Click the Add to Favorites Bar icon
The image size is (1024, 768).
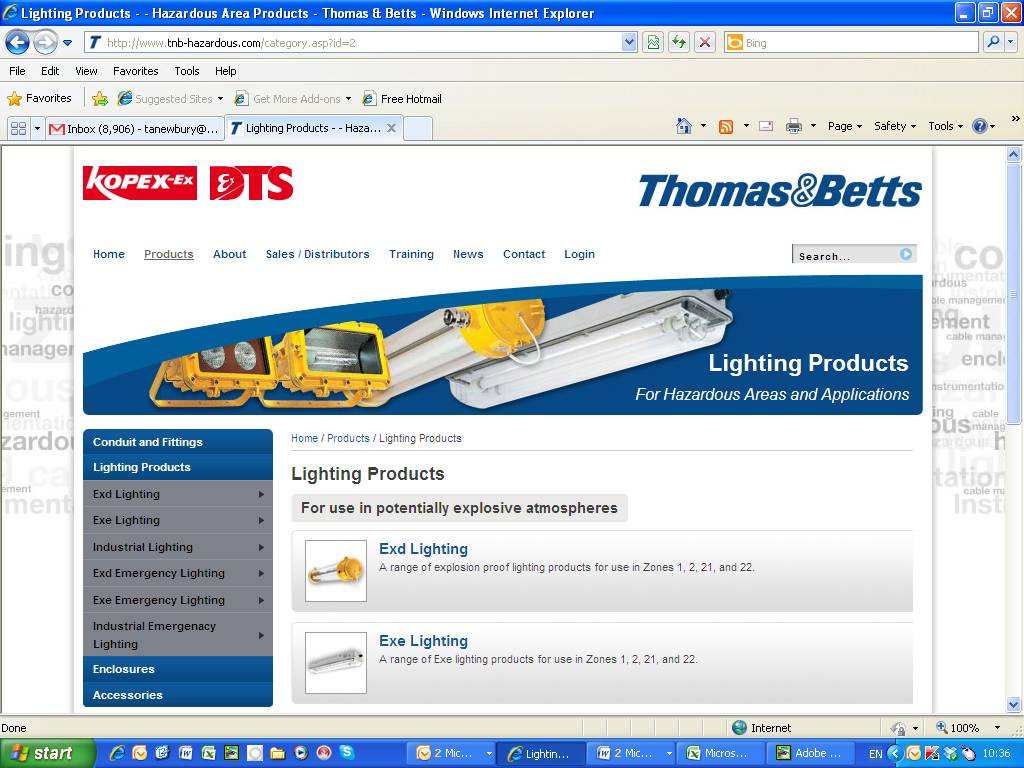click(x=100, y=99)
